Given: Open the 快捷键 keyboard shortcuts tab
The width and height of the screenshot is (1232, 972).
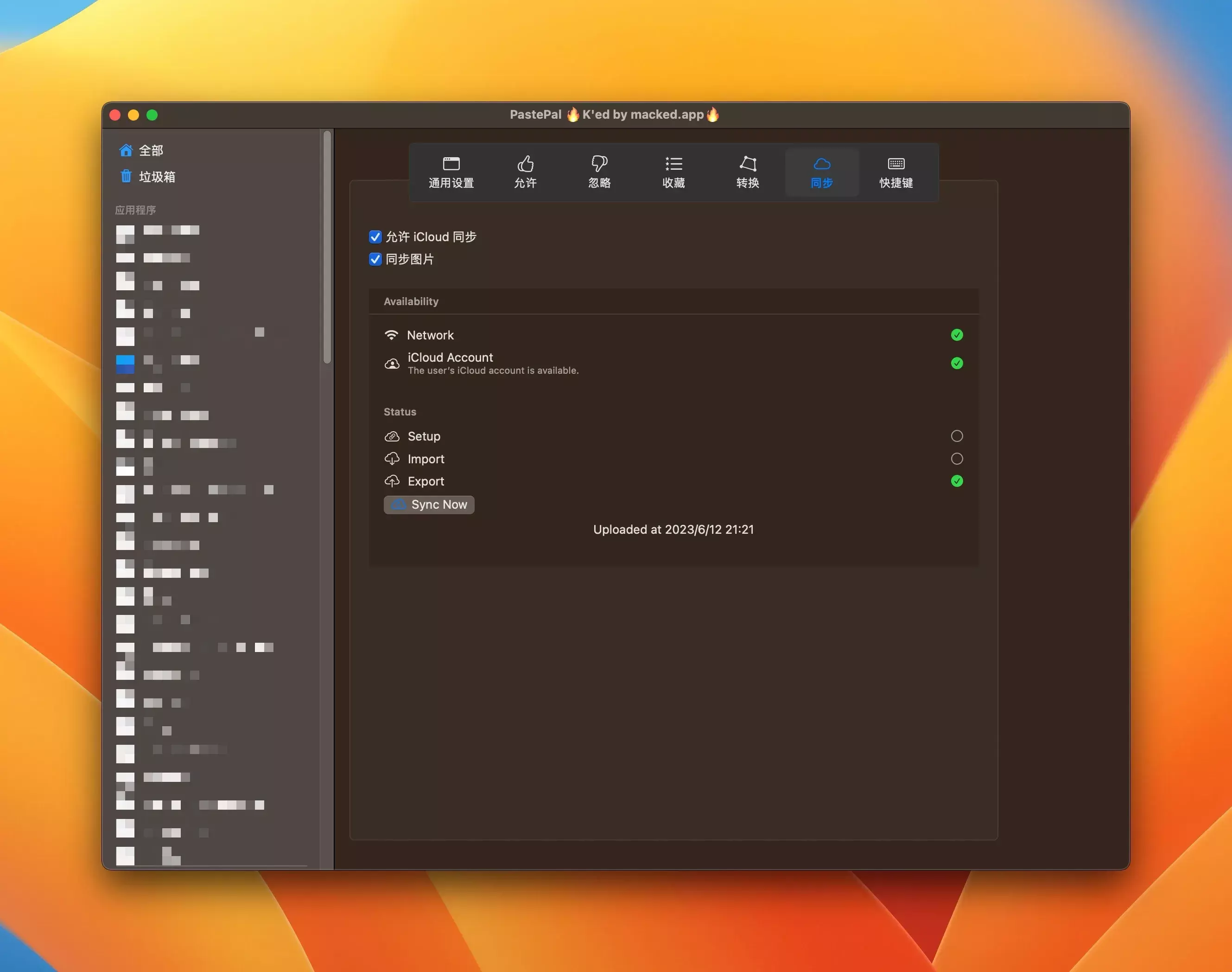Looking at the screenshot, I should [896, 172].
